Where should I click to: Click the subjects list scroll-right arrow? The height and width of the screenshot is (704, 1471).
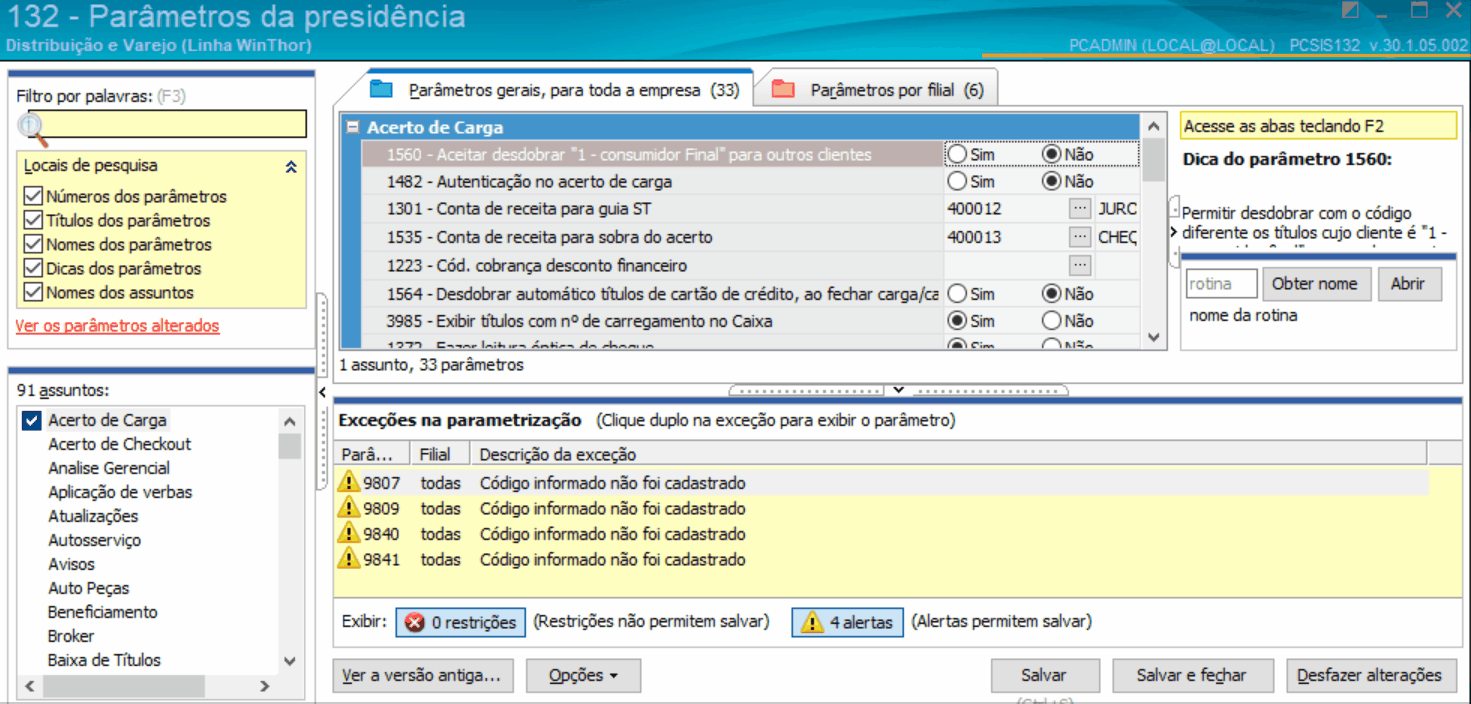(x=264, y=686)
